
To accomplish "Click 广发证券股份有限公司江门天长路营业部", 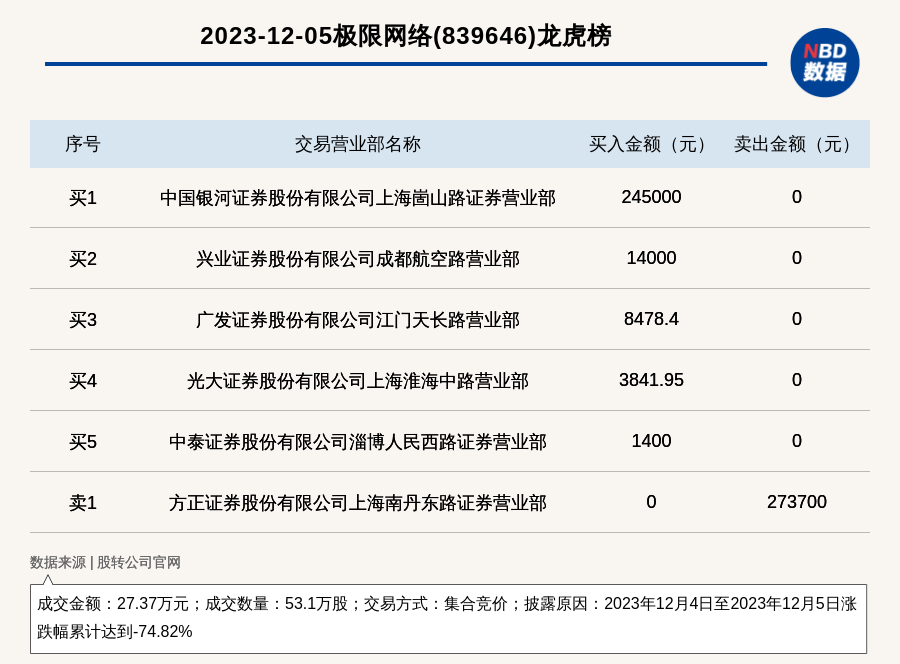I will tap(358, 320).
